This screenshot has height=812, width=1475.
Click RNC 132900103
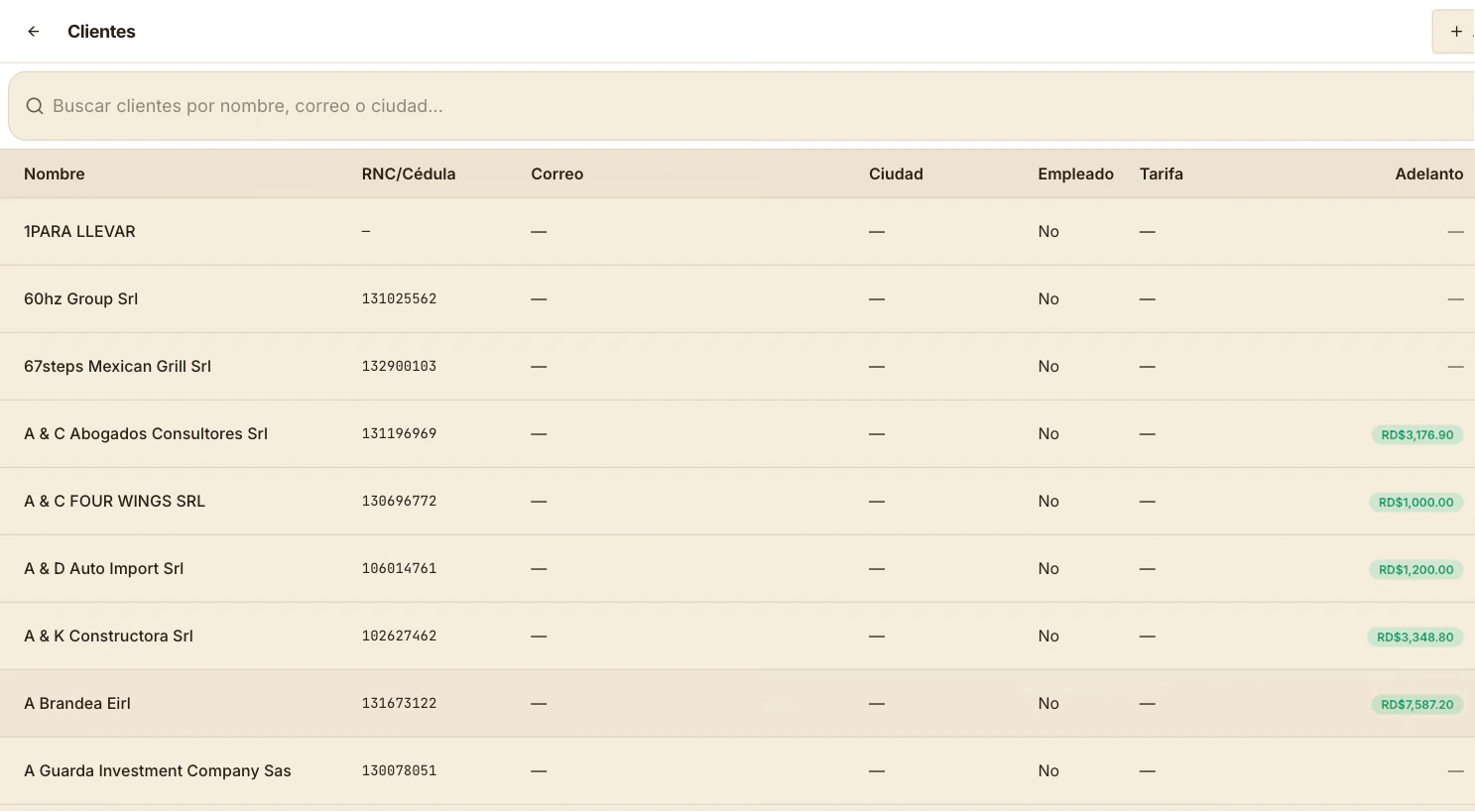(399, 366)
